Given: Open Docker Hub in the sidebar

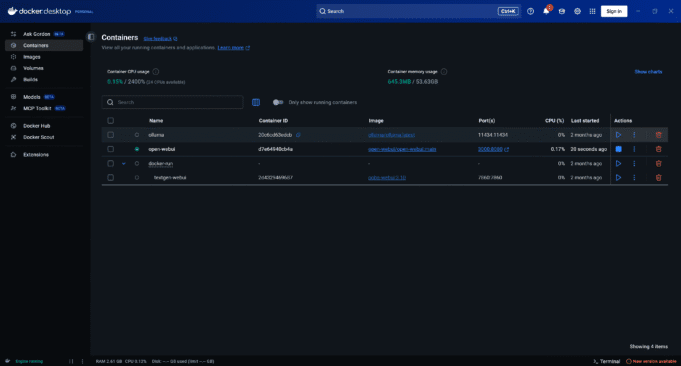Looking at the screenshot, I should pos(44,126).
